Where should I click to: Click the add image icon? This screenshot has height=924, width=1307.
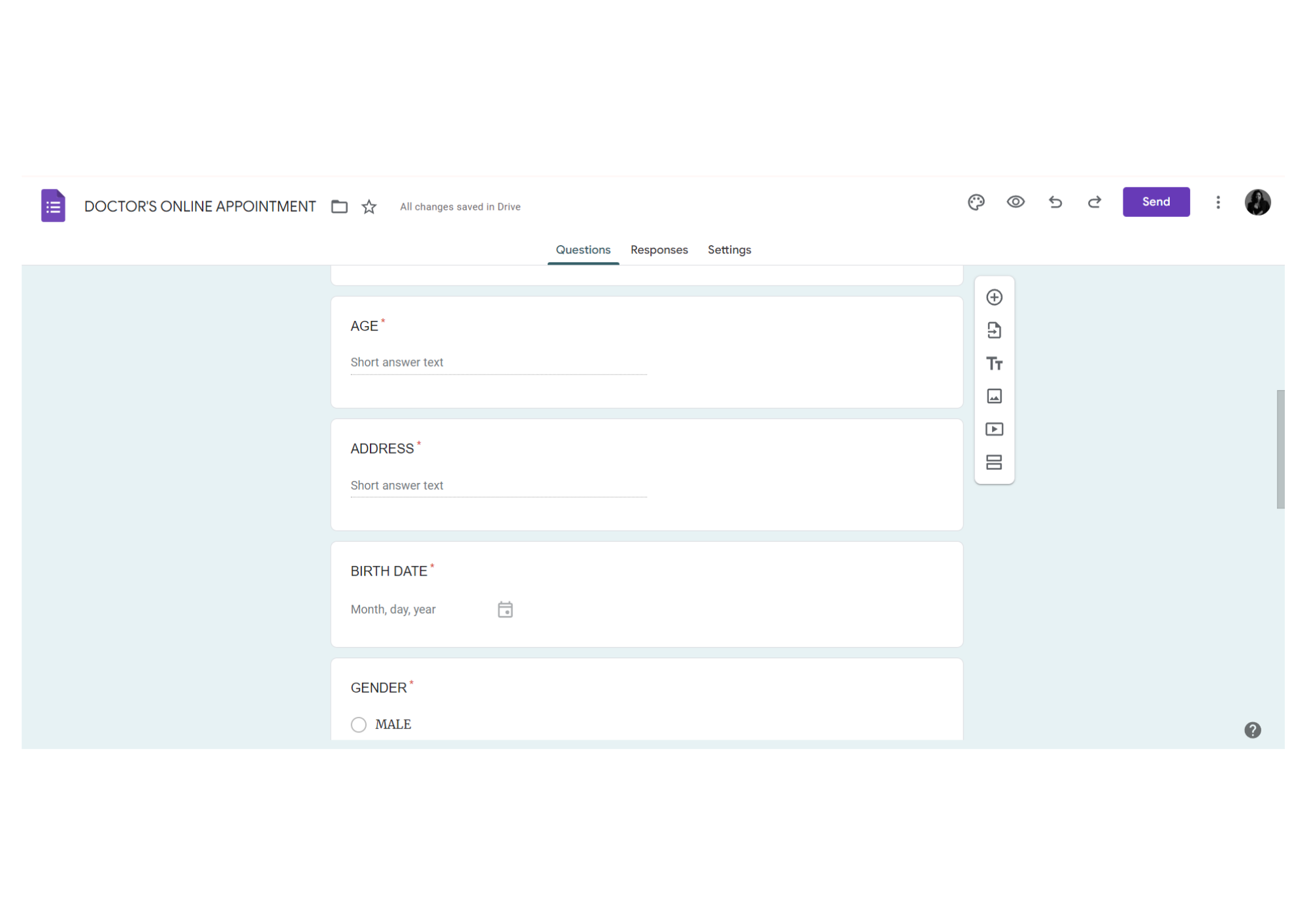[994, 396]
